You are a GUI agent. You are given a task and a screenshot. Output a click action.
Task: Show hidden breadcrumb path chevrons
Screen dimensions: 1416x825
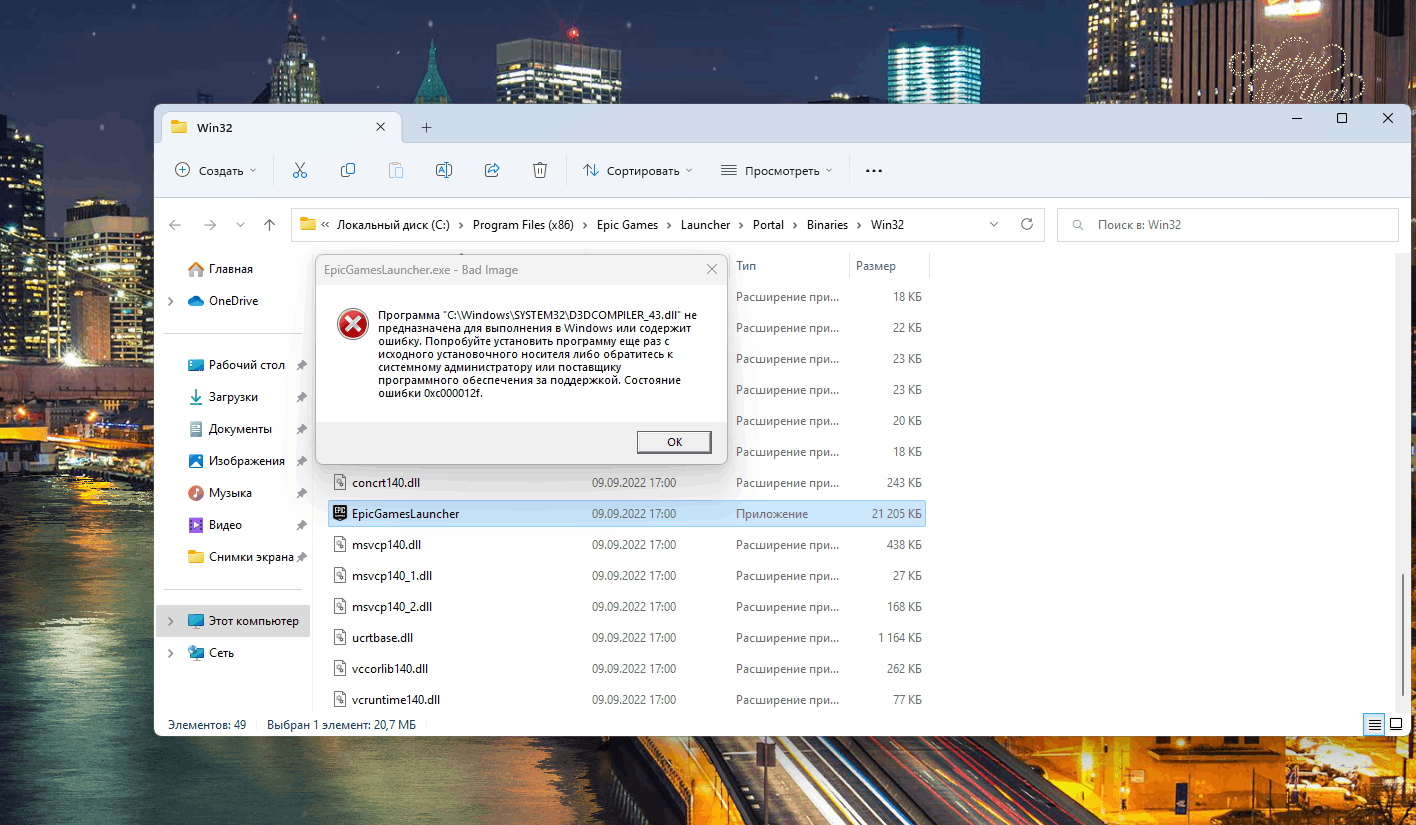[x=325, y=225]
